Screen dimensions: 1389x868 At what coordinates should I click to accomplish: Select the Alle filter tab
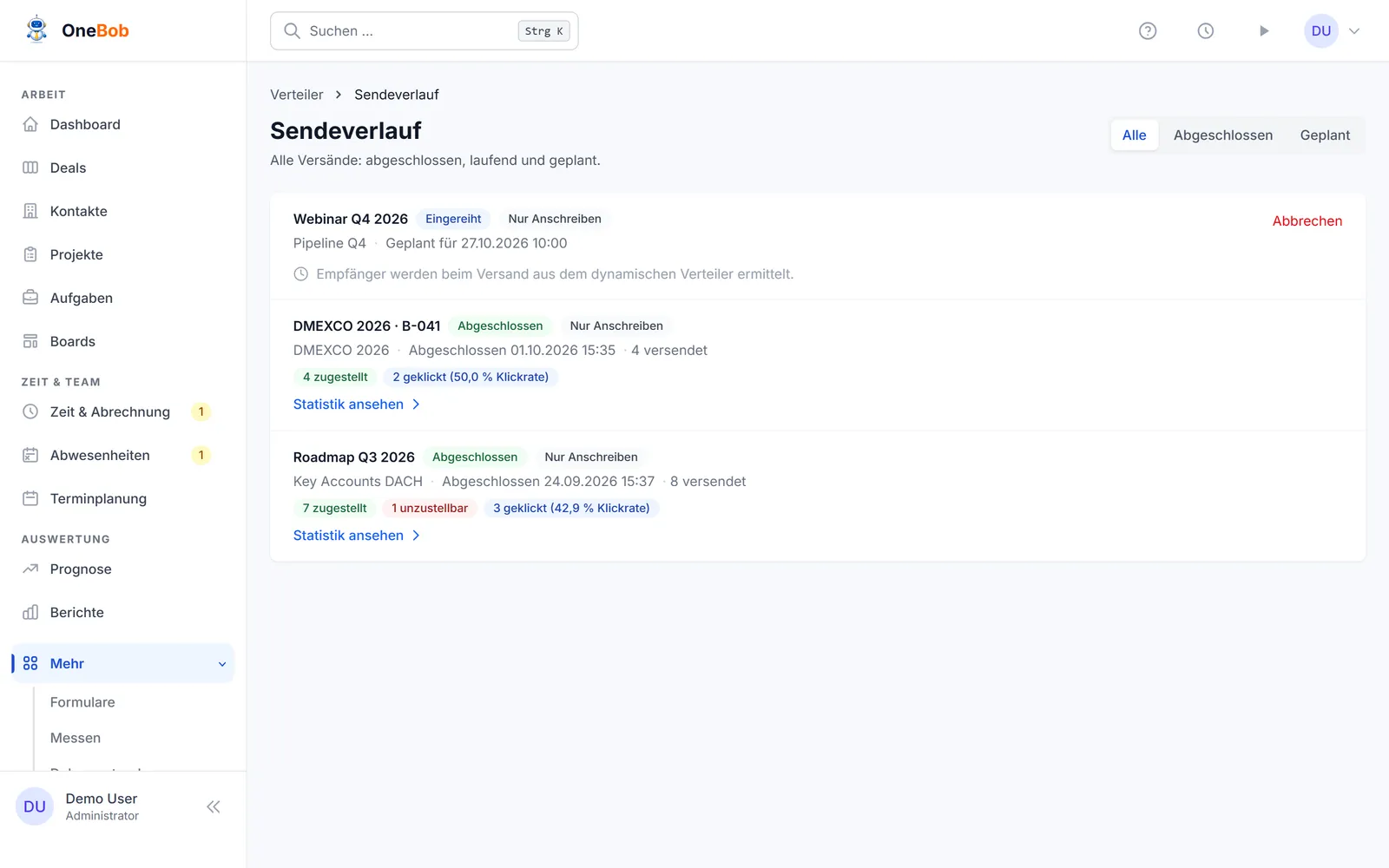(1134, 135)
